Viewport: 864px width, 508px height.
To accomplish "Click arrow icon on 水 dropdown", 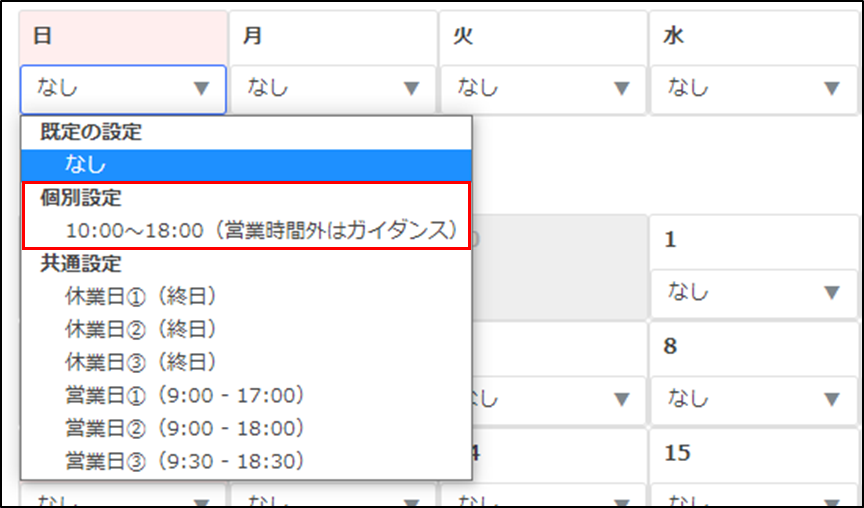I will [x=831, y=89].
